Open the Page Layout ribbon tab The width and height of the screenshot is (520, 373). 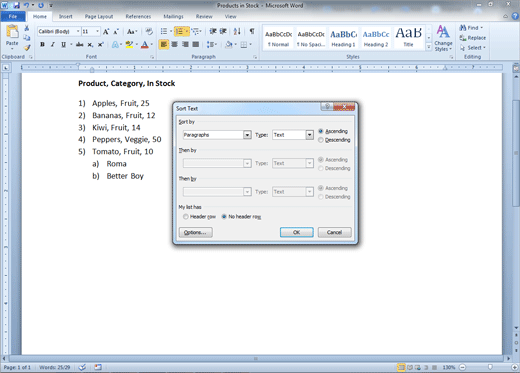[x=99, y=16]
